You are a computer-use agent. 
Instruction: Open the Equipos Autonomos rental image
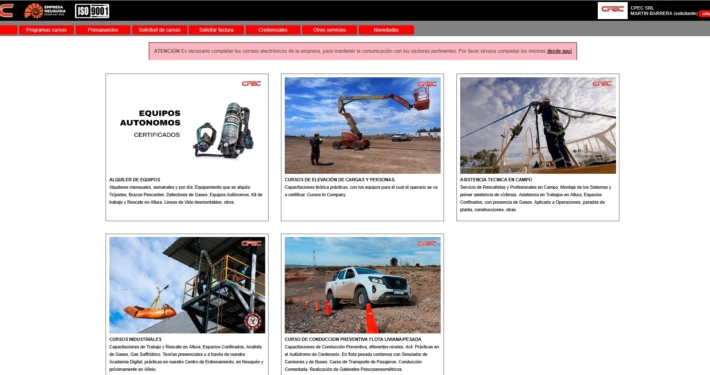coord(187,125)
